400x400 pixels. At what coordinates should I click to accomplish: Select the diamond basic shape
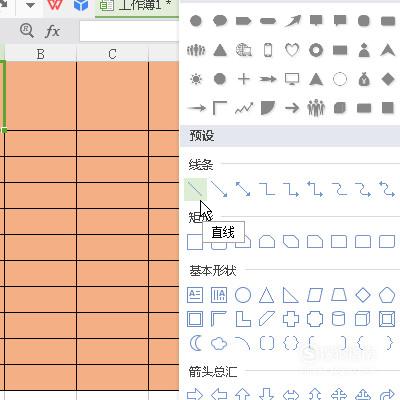pos(363,295)
